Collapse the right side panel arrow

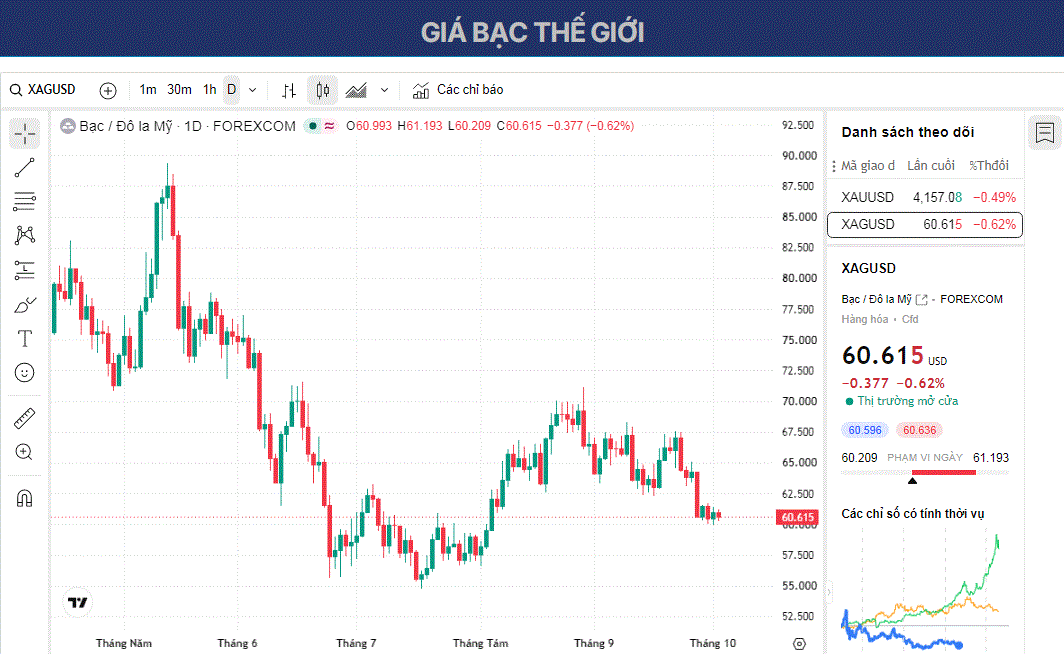pos(829,592)
